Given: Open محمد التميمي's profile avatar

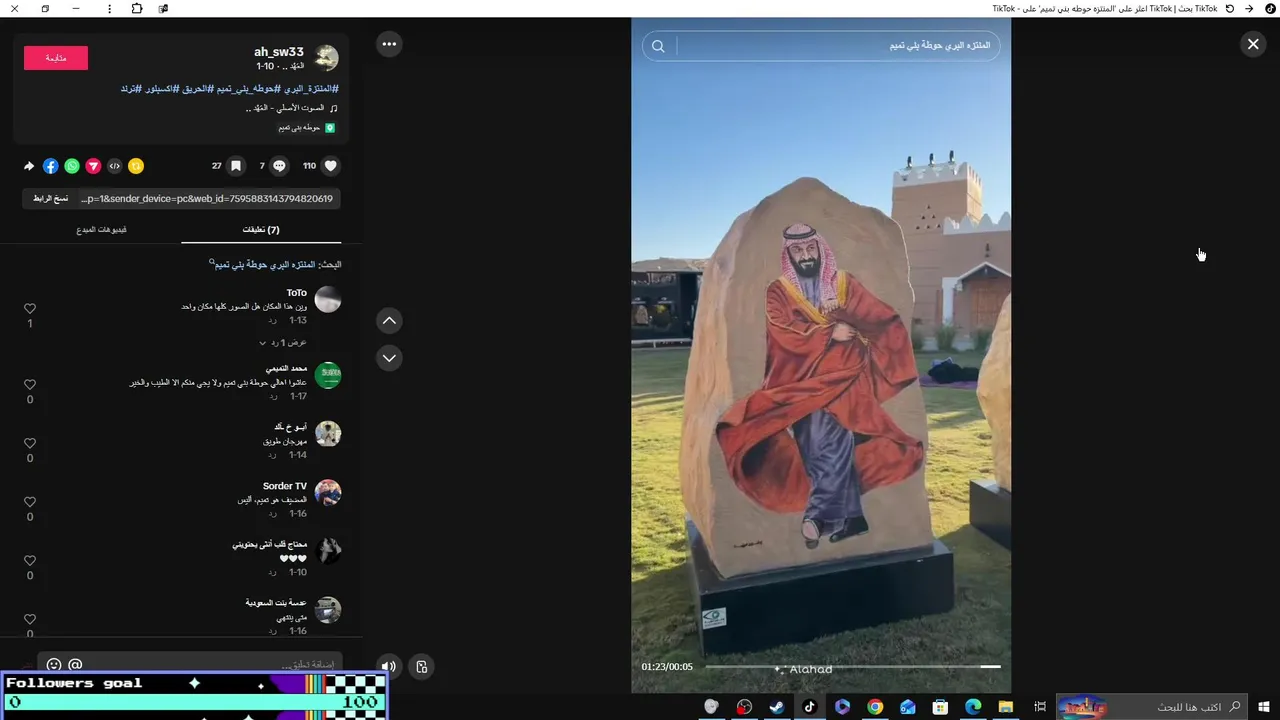Looking at the screenshot, I should pos(328,375).
